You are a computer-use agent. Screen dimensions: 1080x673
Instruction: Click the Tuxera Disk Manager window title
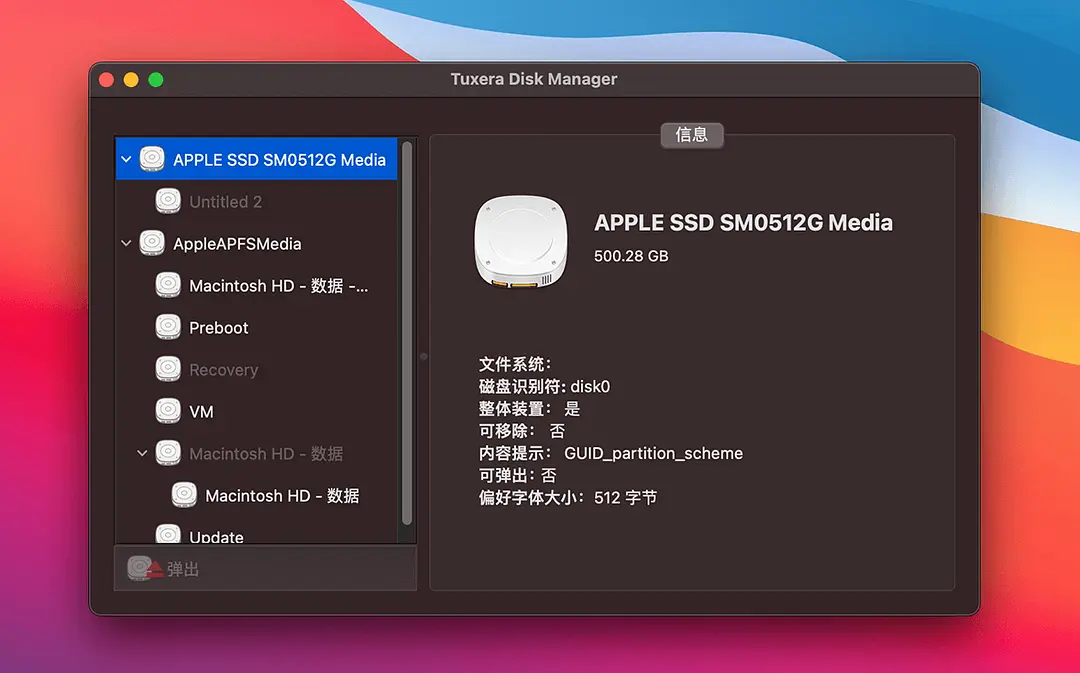point(534,79)
